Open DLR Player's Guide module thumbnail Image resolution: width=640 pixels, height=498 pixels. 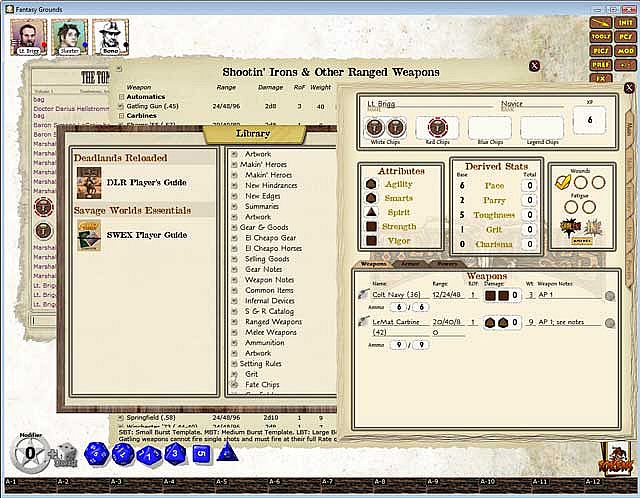click(x=89, y=182)
